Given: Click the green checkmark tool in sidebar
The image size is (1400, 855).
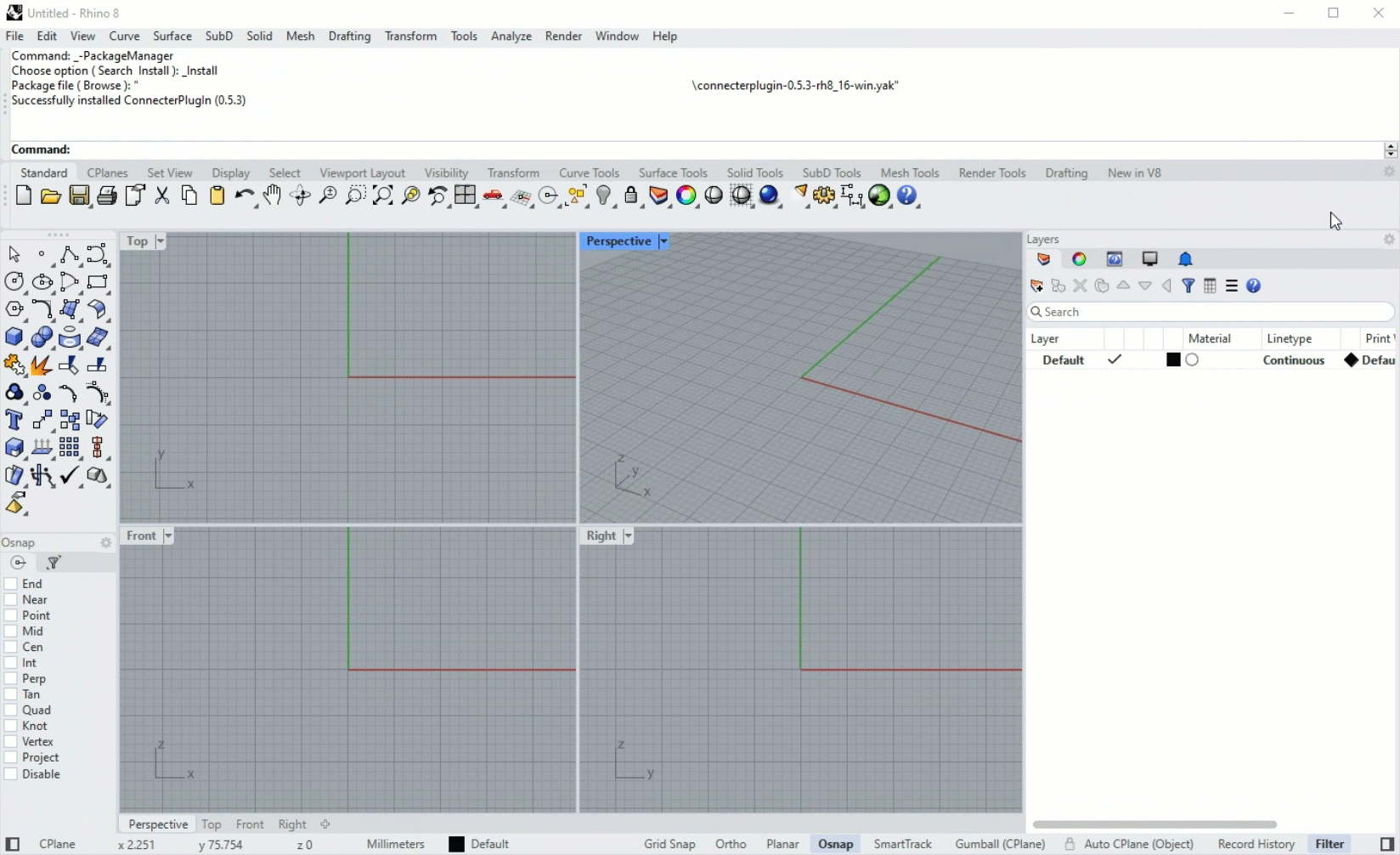Looking at the screenshot, I should [70, 475].
